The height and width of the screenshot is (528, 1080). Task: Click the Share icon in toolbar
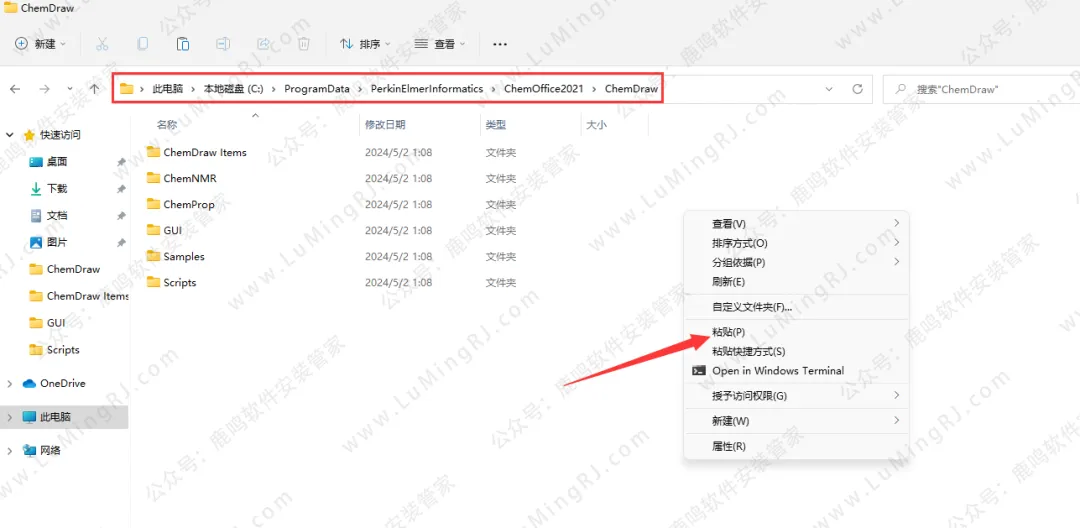263,44
